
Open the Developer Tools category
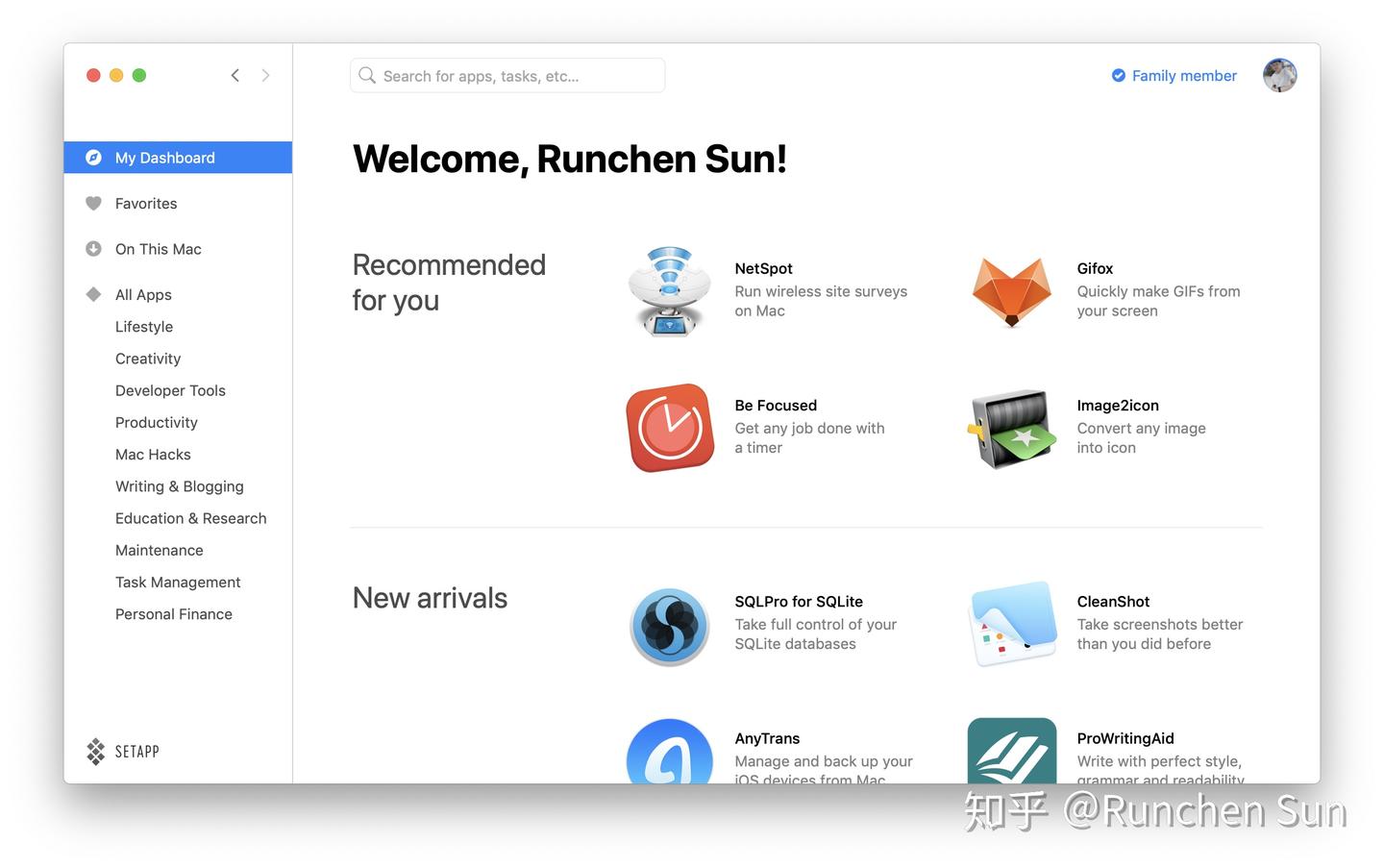click(x=170, y=390)
